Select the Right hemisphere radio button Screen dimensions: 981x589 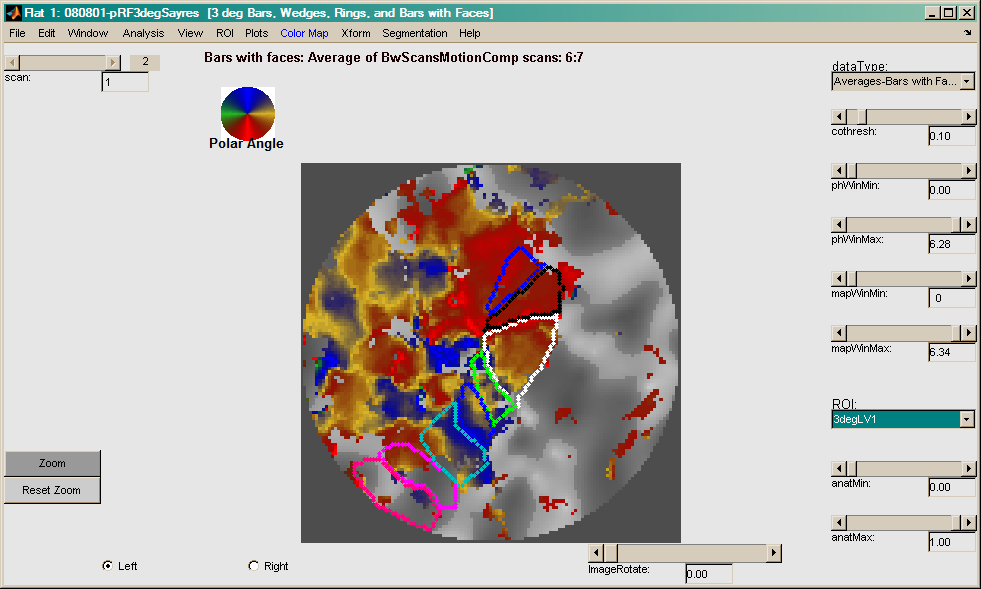click(254, 566)
